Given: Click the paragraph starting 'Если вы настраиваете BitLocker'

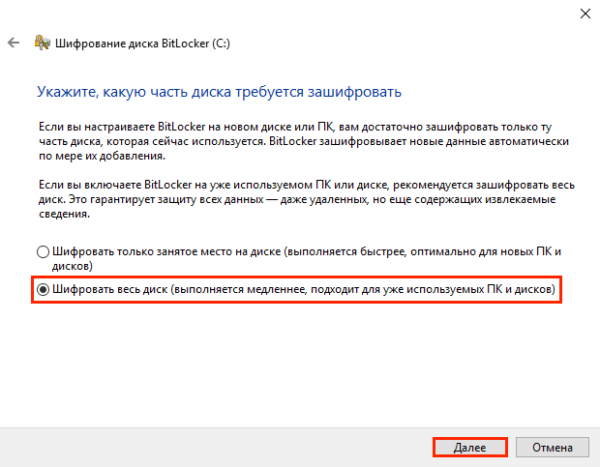Looking at the screenshot, I should [290, 143].
